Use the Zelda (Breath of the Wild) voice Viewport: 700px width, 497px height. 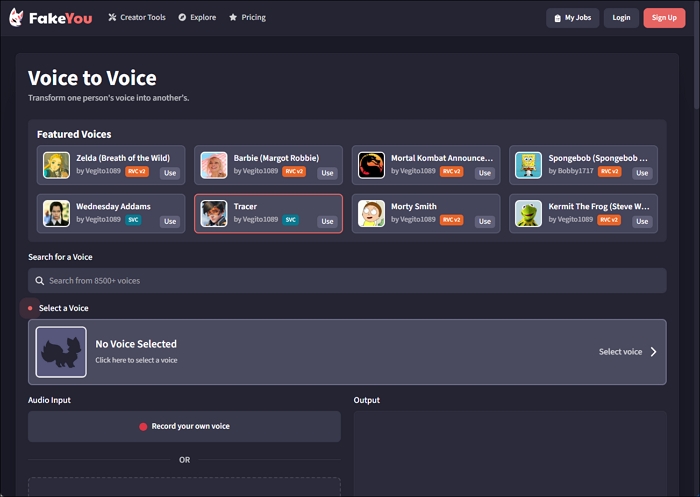[170, 173]
